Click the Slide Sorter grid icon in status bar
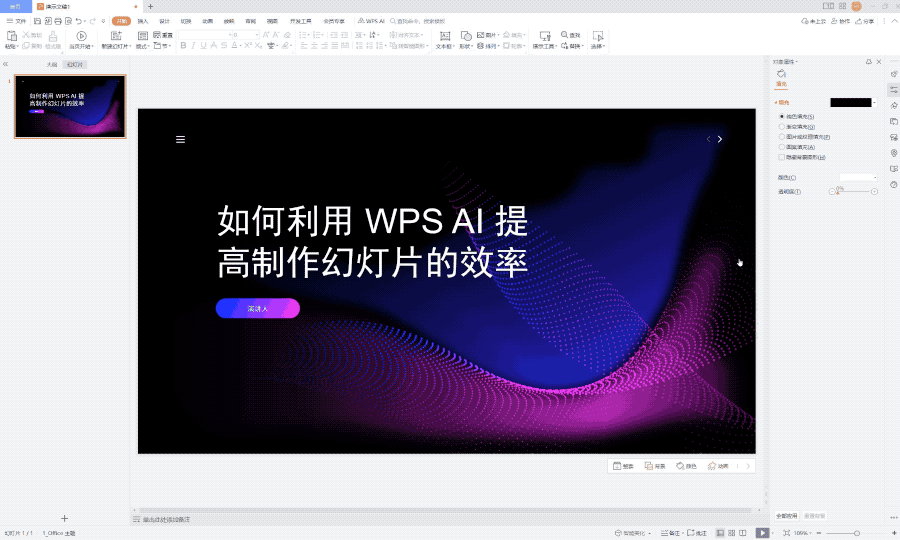 732,533
